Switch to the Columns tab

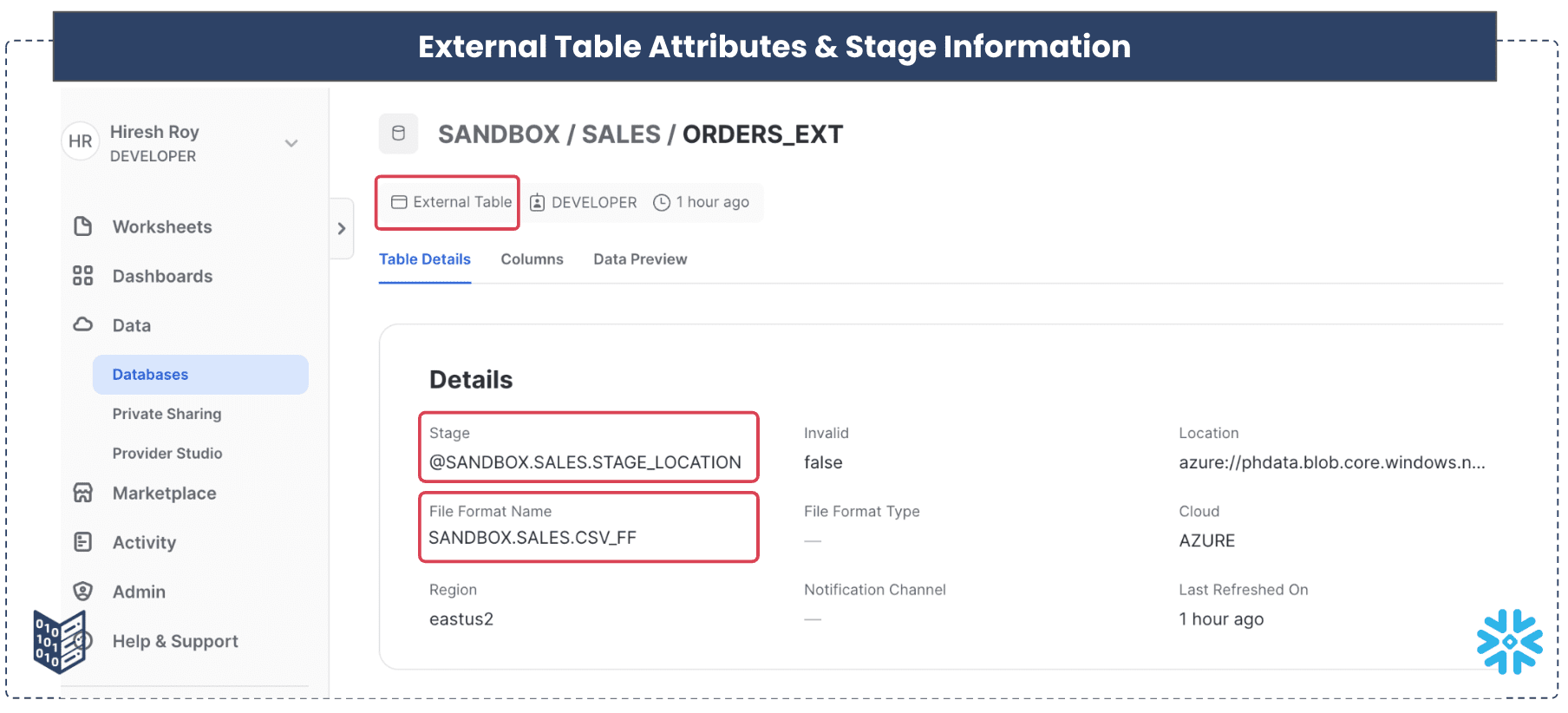pyautogui.click(x=532, y=258)
